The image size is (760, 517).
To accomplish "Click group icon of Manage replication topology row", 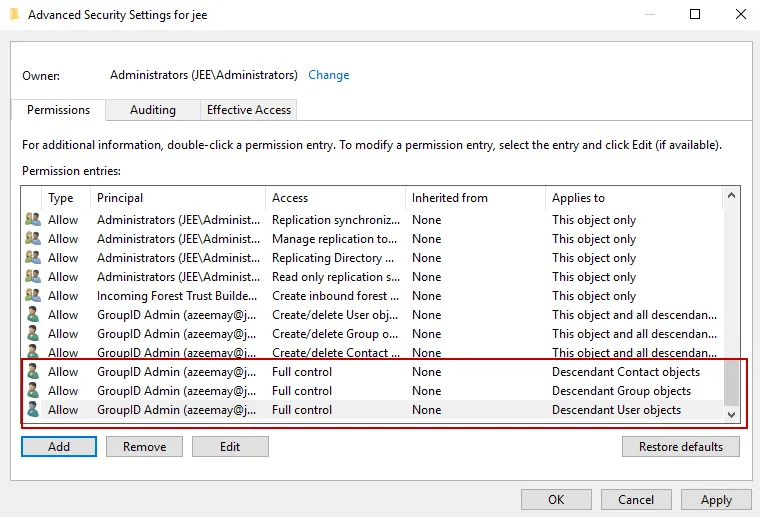I will pyautogui.click(x=32, y=238).
